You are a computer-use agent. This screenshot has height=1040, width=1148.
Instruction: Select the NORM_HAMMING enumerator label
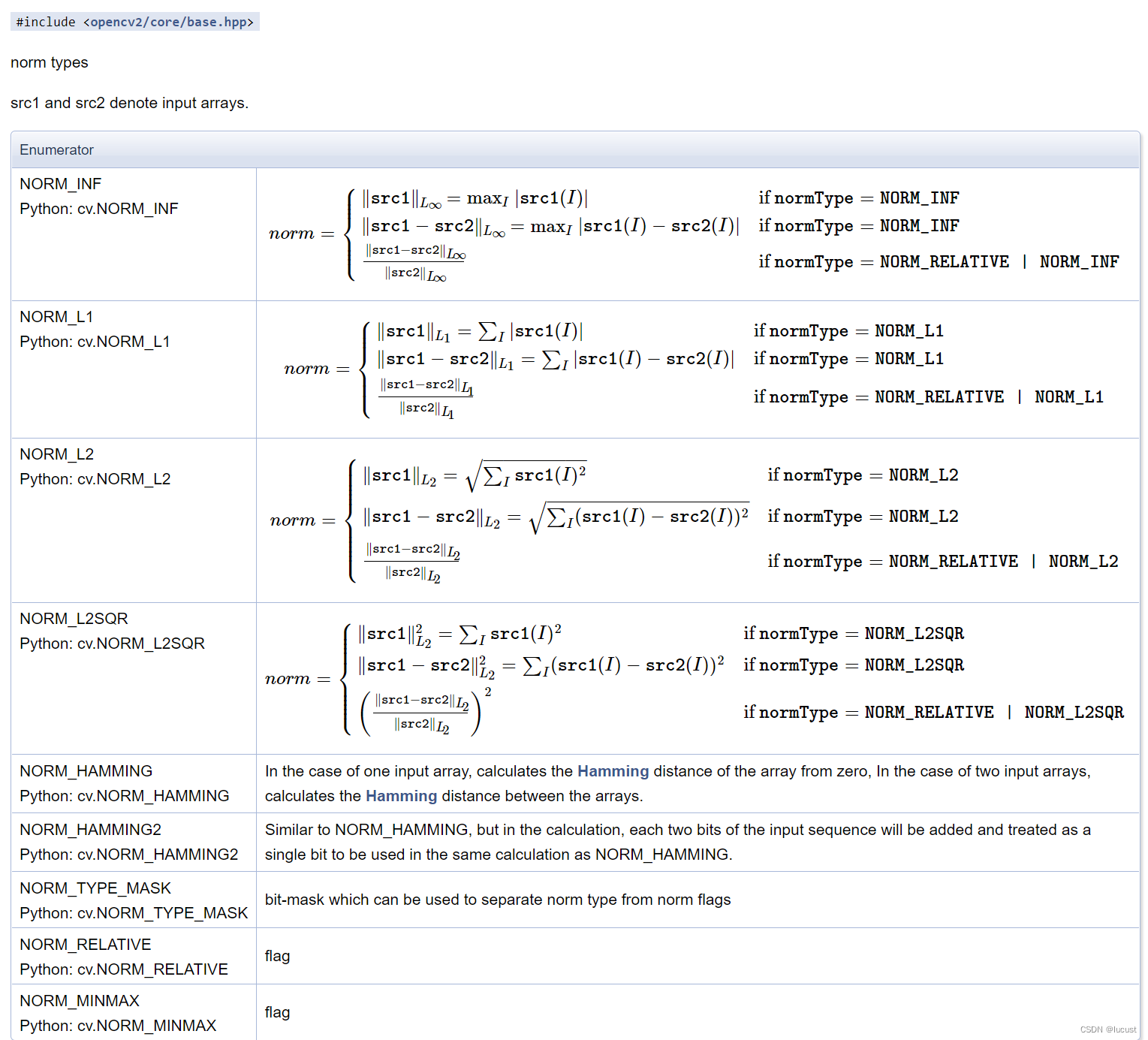pyautogui.click(x=86, y=771)
